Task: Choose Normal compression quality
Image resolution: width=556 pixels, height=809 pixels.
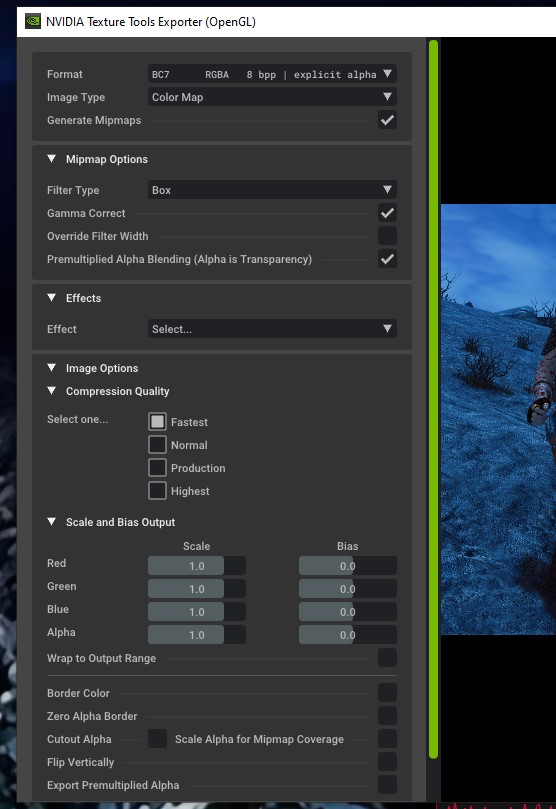Action: (x=157, y=445)
